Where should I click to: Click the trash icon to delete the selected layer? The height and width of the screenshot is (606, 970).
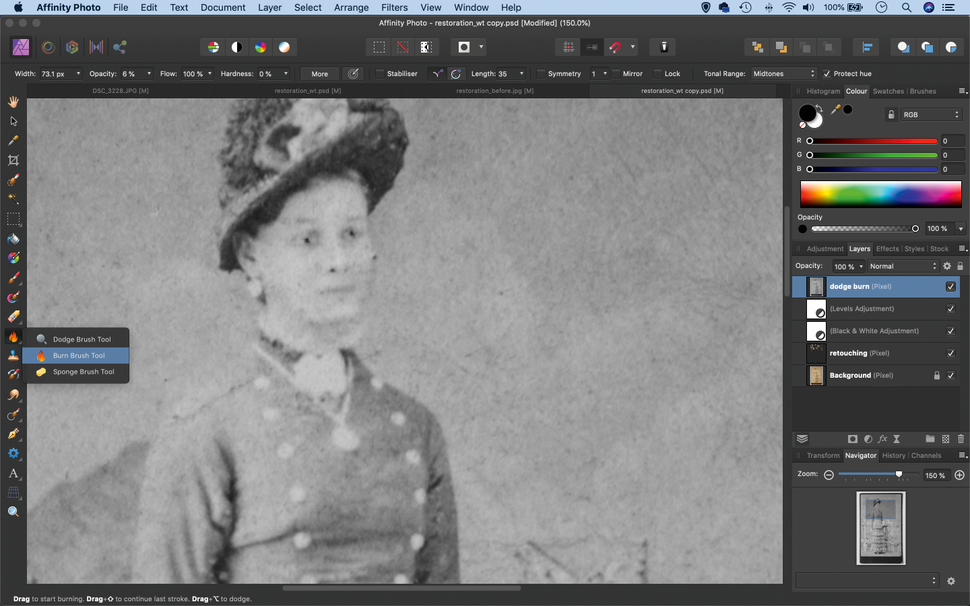coord(959,438)
